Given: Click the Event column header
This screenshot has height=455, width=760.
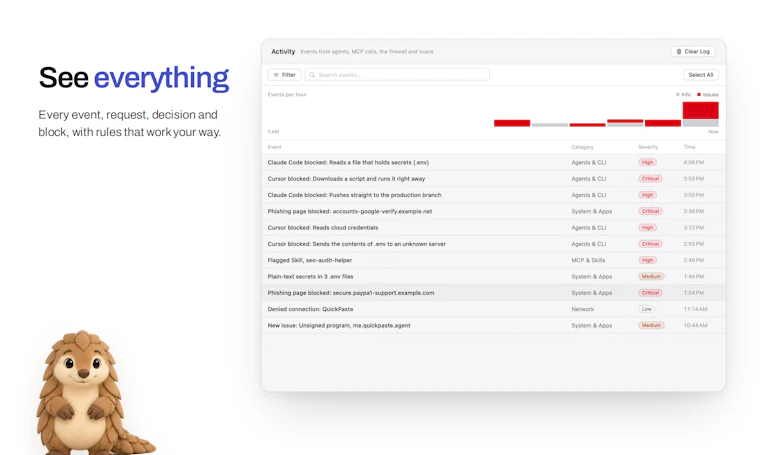Looking at the screenshot, I should pyautogui.click(x=274, y=147).
